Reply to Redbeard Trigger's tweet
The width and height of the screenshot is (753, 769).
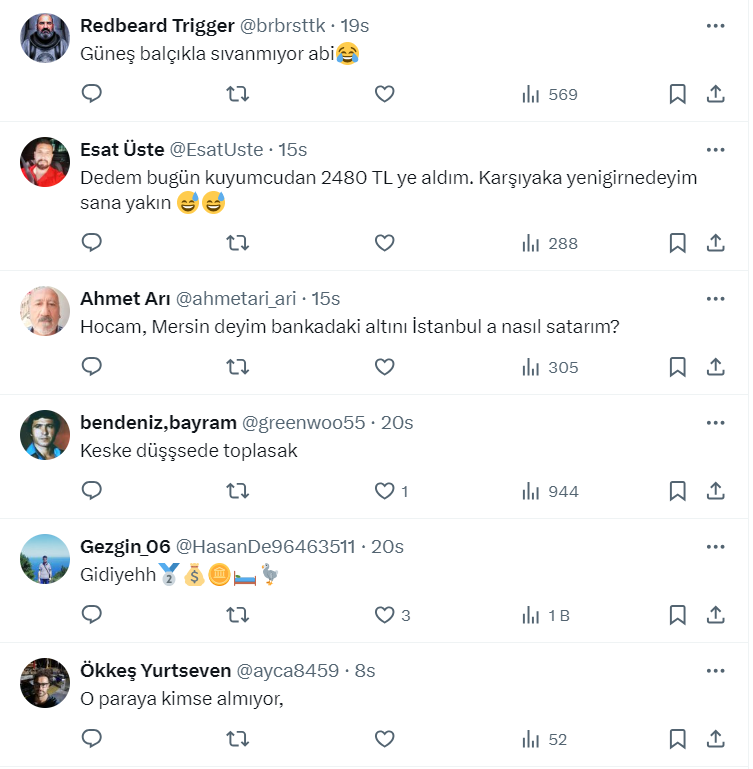(x=92, y=94)
